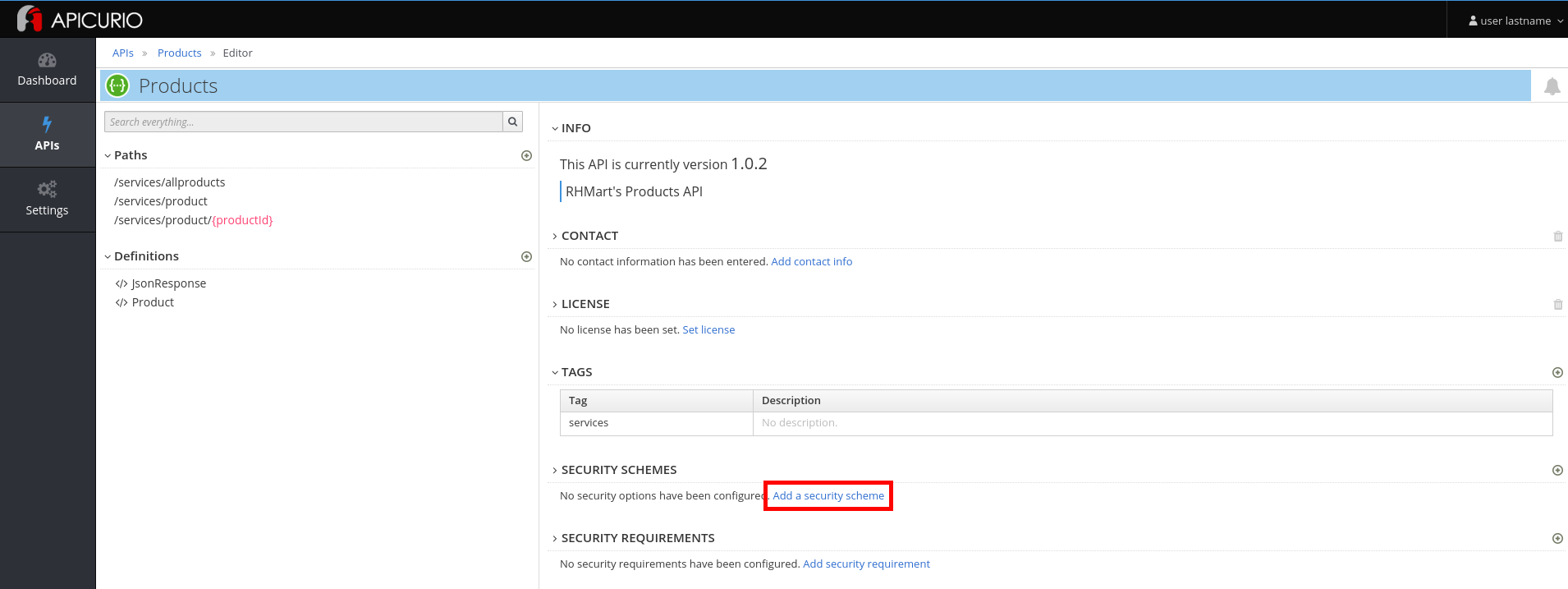The width and height of the screenshot is (1568, 589).
Task: Add a tag using plus icon
Action: [x=1557, y=372]
